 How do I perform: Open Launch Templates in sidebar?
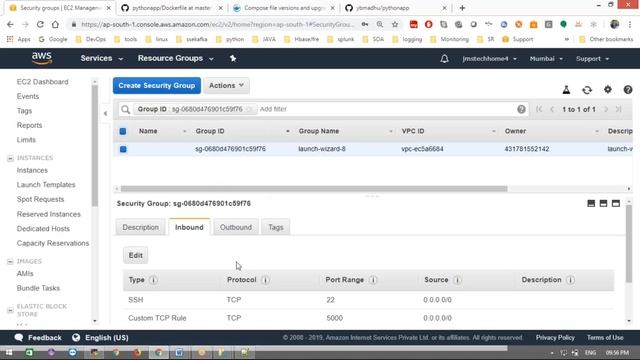point(46,185)
